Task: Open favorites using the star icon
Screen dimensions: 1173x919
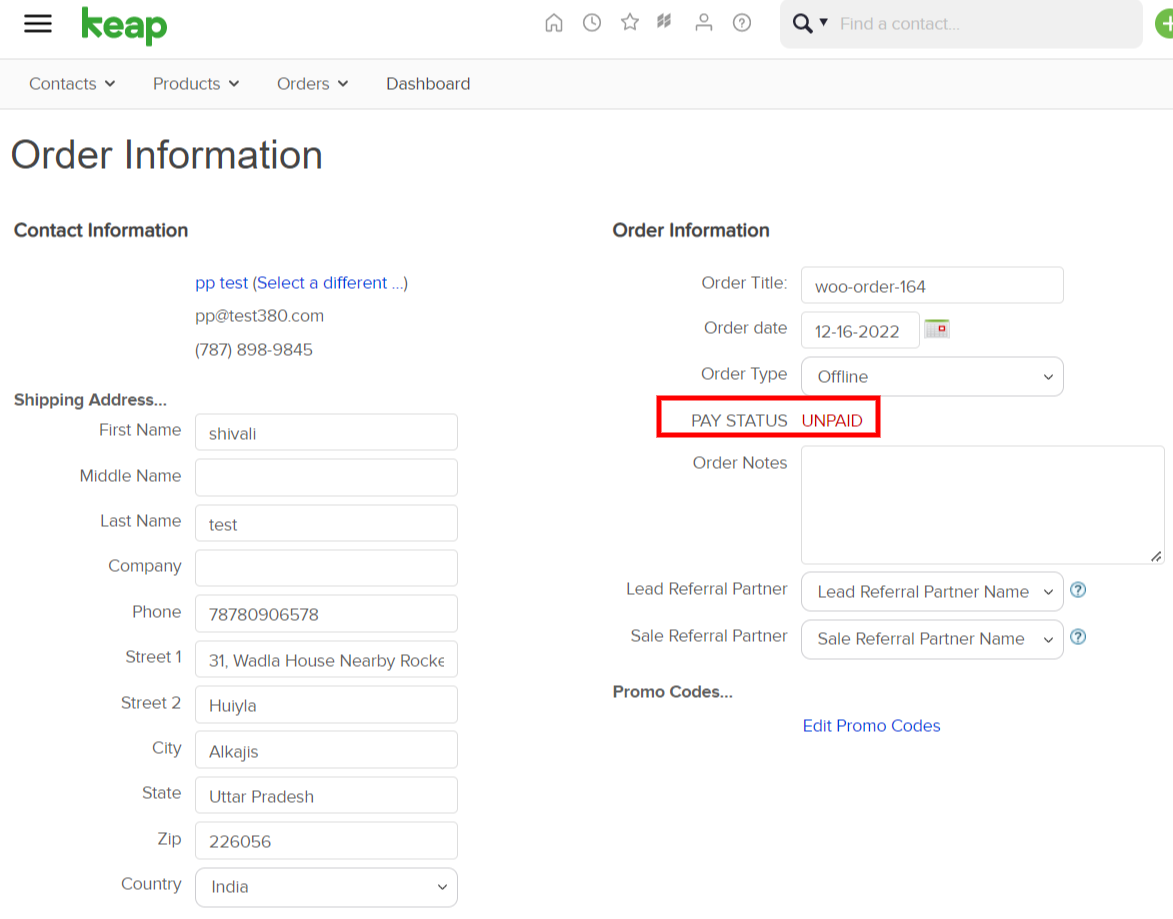Action: pos(629,22)
